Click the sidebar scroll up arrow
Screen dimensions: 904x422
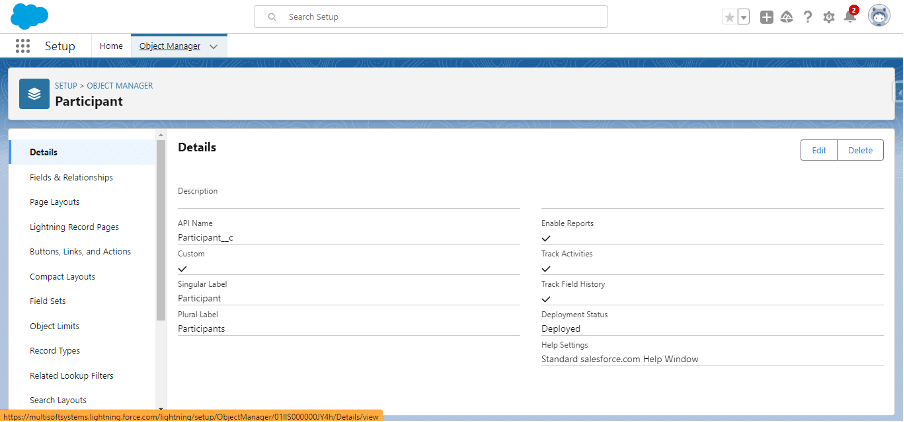pyautogui.click(x=161, y=135)
